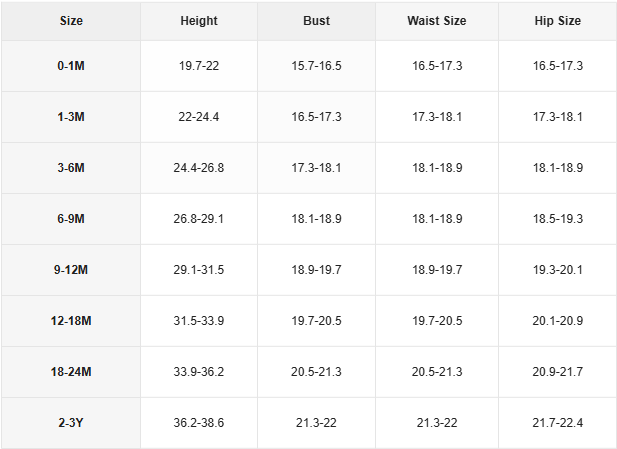The image size is (617, 449).
Task: Select the 1-3M size row label
Action: [71, 117]
